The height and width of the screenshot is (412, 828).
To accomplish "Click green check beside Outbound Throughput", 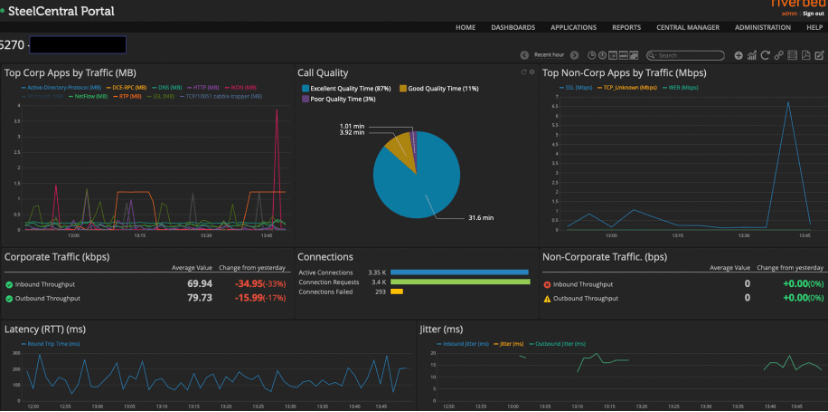I will 9,298.
